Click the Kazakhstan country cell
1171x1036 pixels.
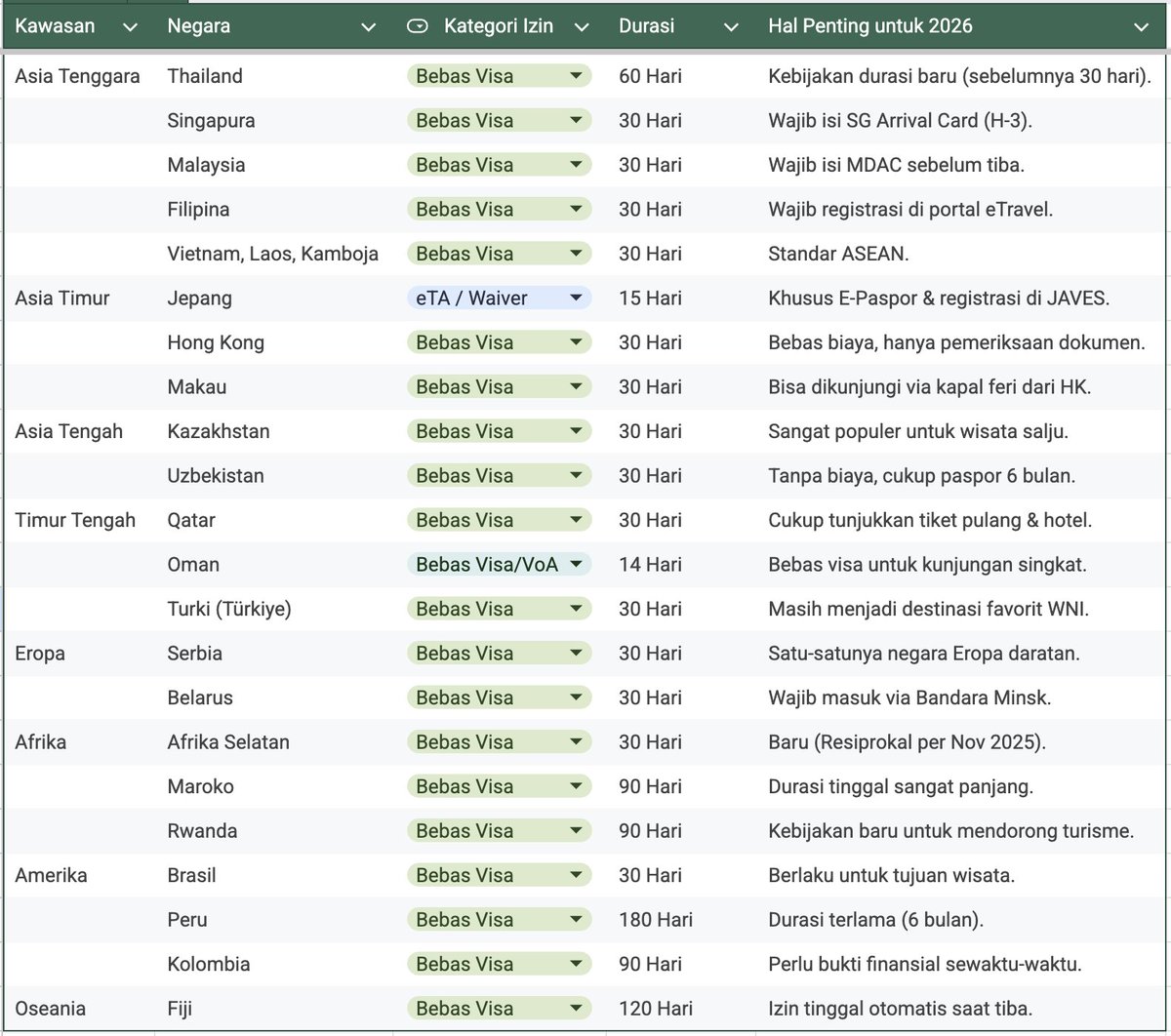tap(275, 431)
